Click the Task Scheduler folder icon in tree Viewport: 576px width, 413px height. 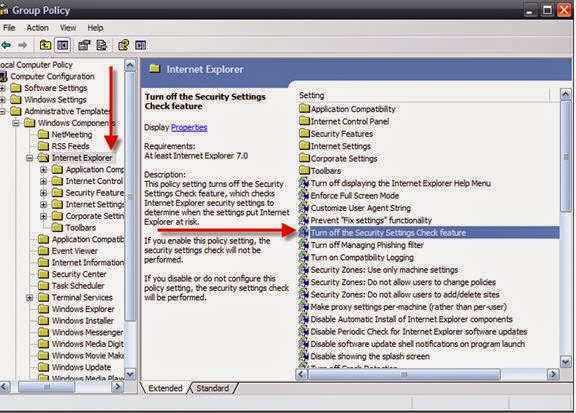tap(44, 285)
